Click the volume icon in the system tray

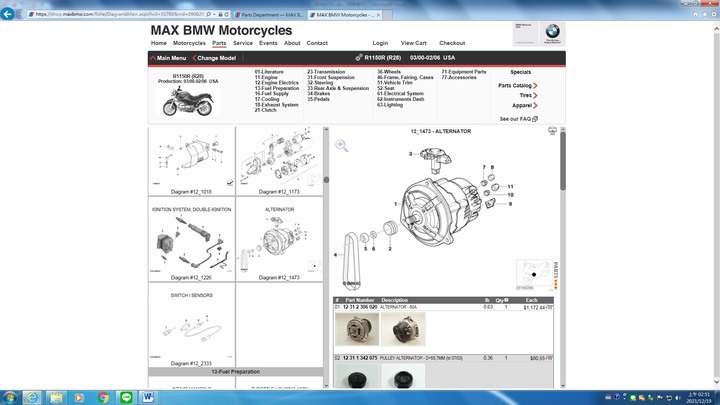coord(678,398)
